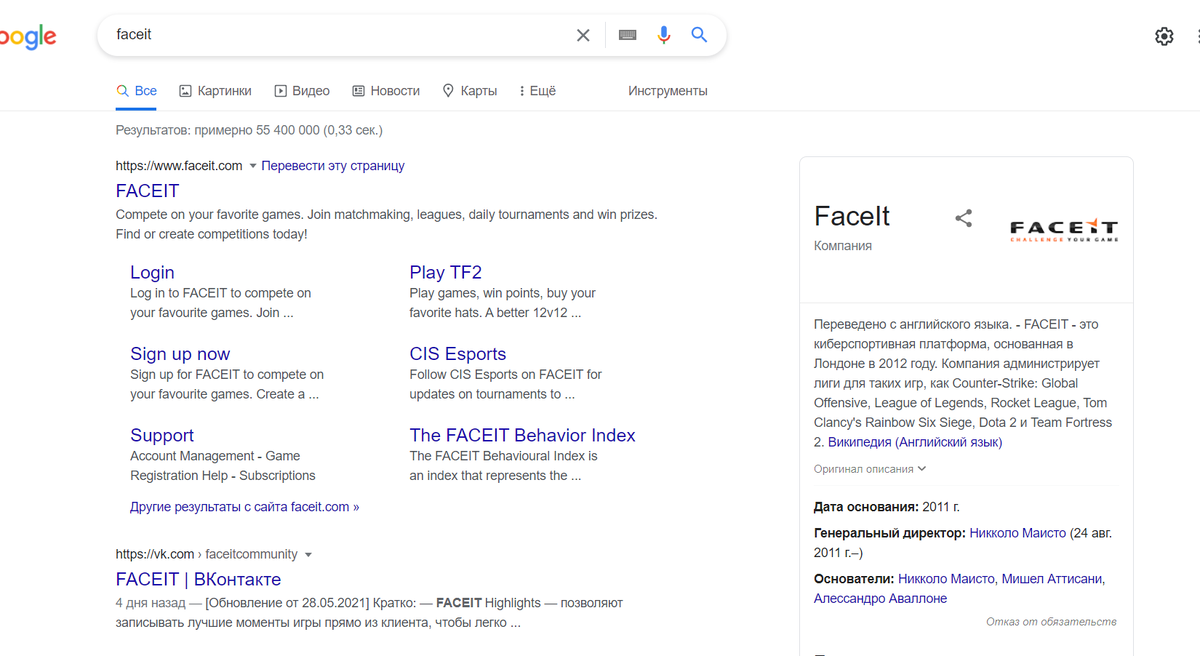Open Инструменты search tools
The height and width of the screenshot is (656, 1200).
(668, 91)
